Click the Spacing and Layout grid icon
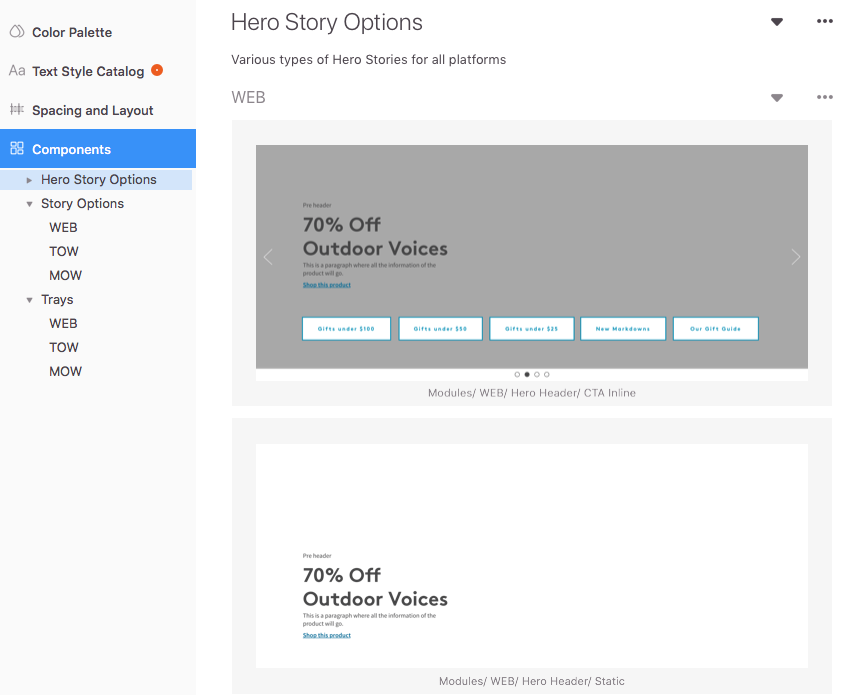The height and width of the screenshot is (695, 856). (x=17, y=110)
